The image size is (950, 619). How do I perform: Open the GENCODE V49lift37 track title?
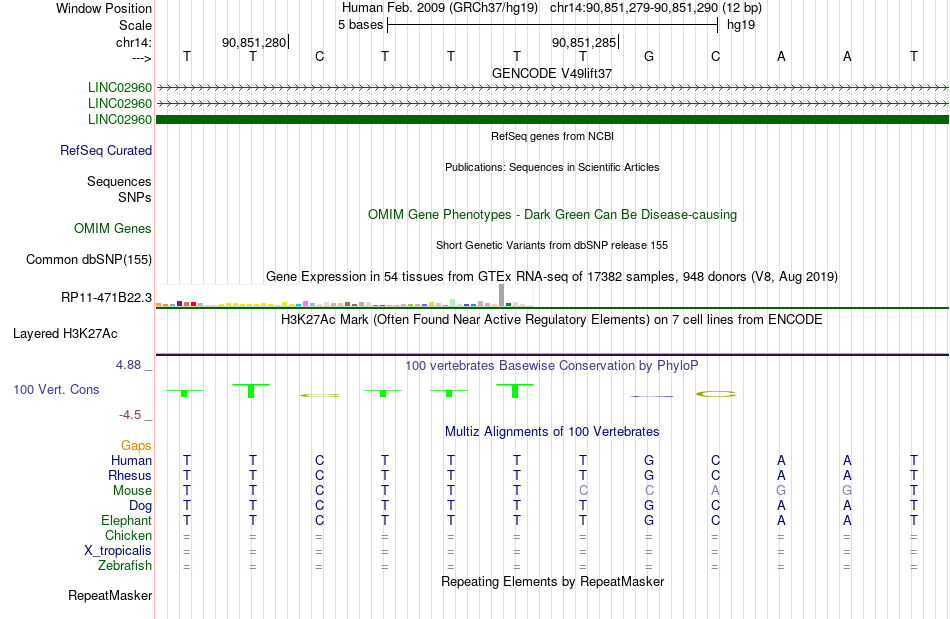pos(551,73)
